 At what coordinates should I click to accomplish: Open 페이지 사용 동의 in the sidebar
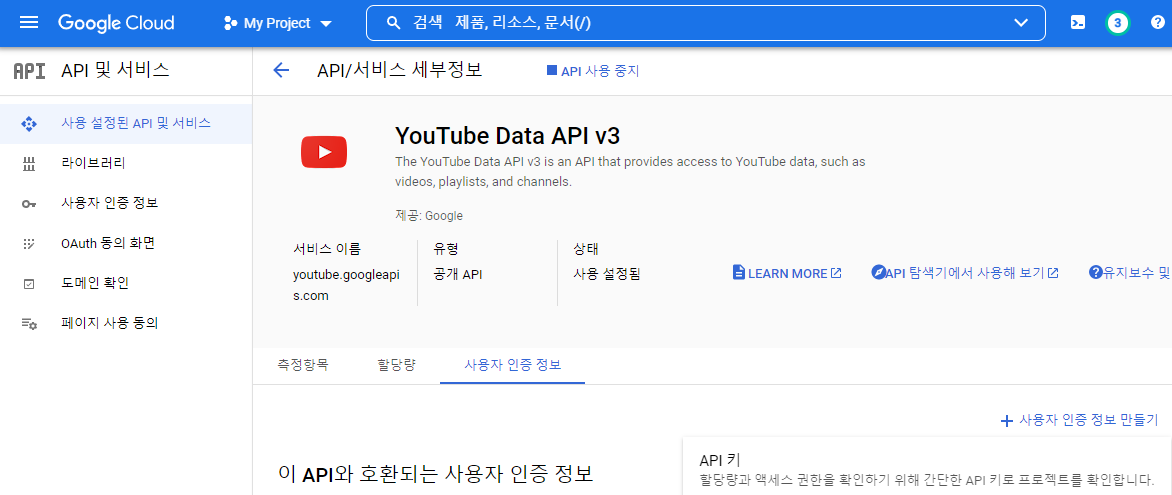pyautogui.click(x=126, y=324)
